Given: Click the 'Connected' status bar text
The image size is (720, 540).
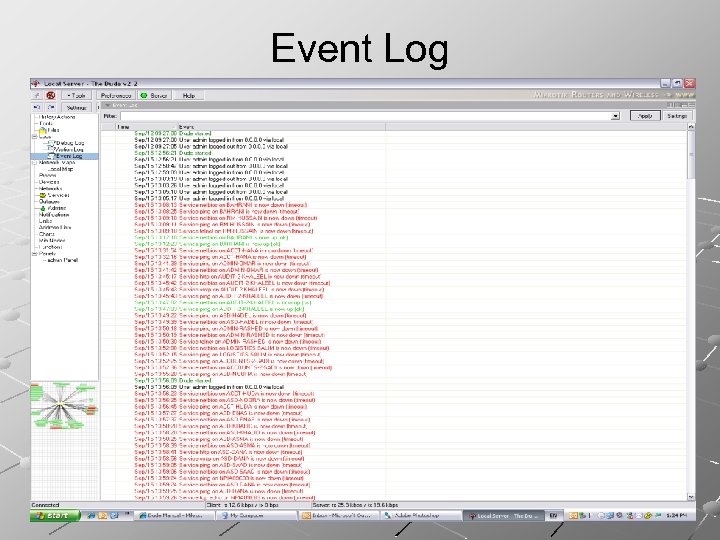Looking at the screenshot, I should pos(45,505).
